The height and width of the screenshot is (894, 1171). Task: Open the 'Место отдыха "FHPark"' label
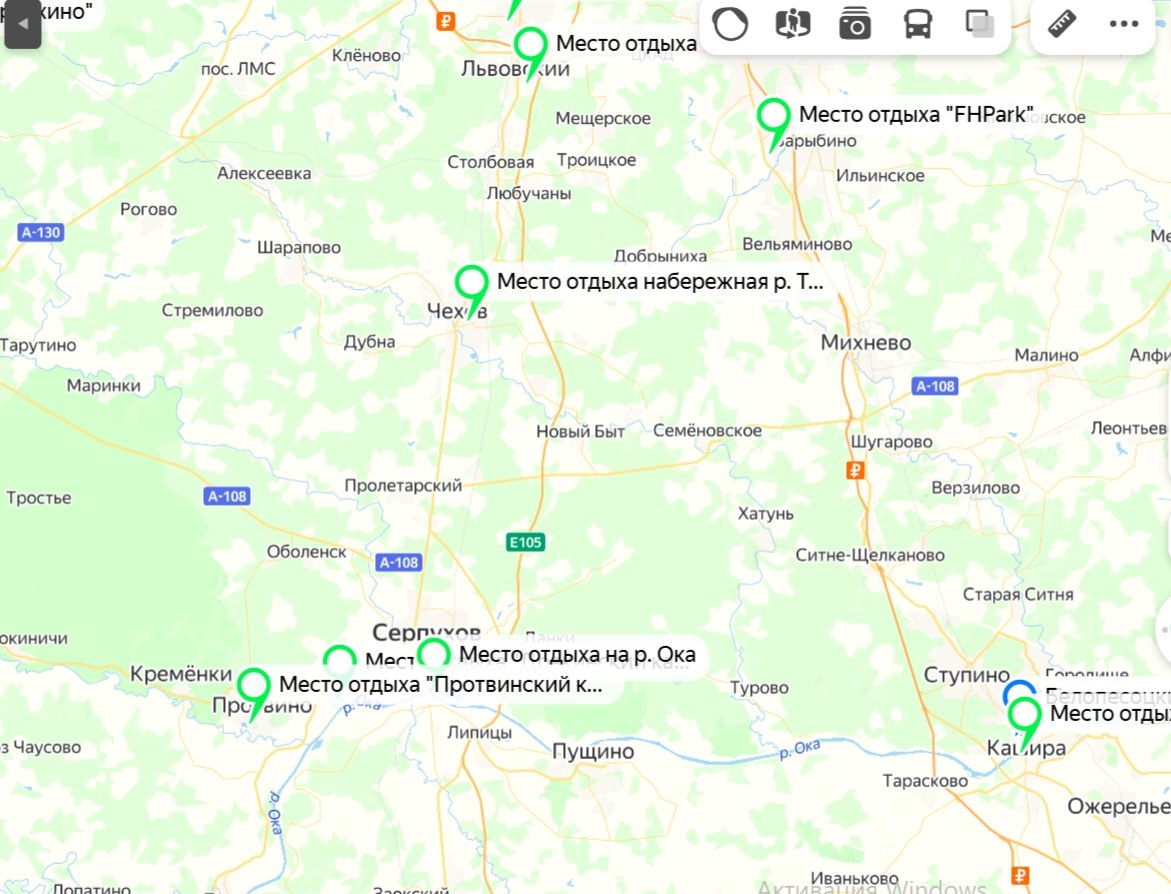point(916,114)
